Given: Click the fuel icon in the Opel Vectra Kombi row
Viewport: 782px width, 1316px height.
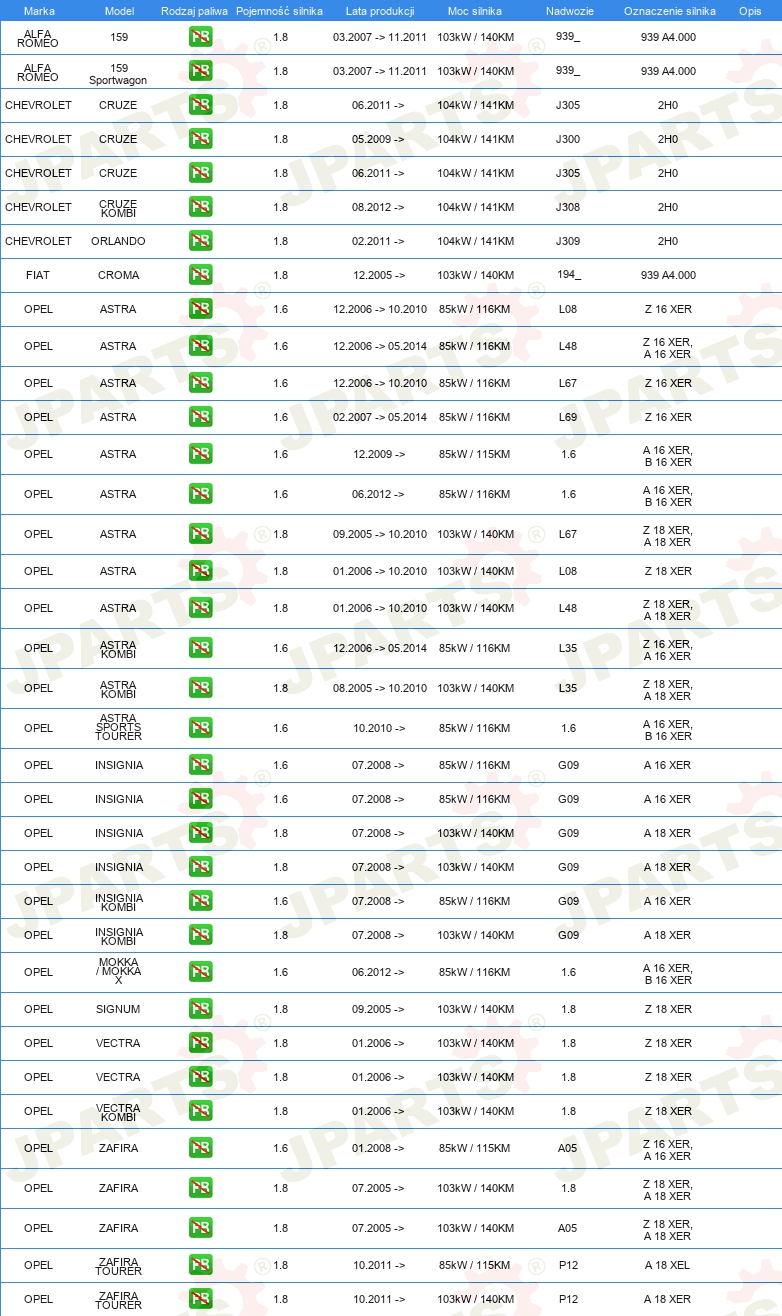Looking at the screenshot, I should [200, 1111].
